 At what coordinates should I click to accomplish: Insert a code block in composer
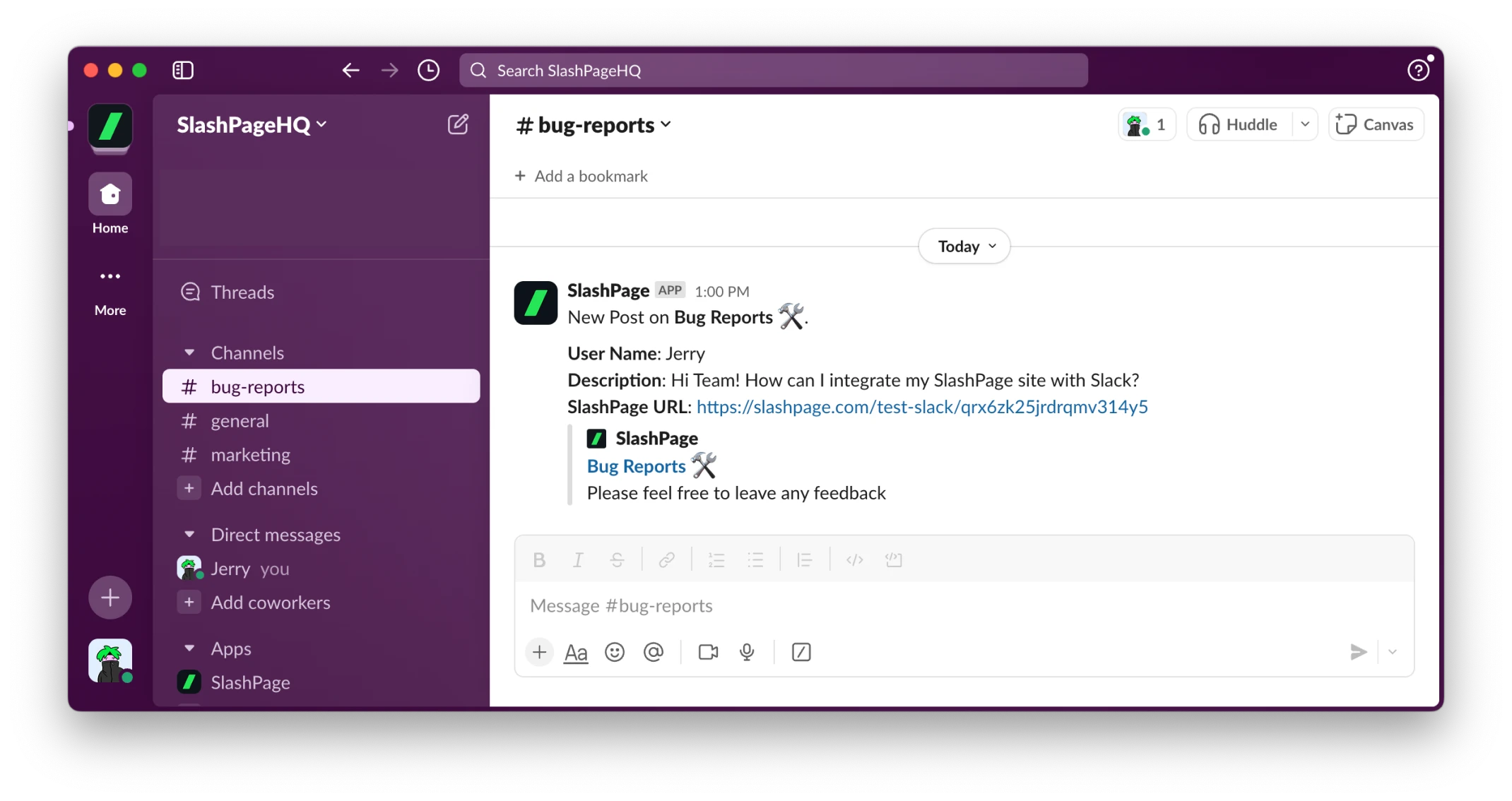point(894,560)
